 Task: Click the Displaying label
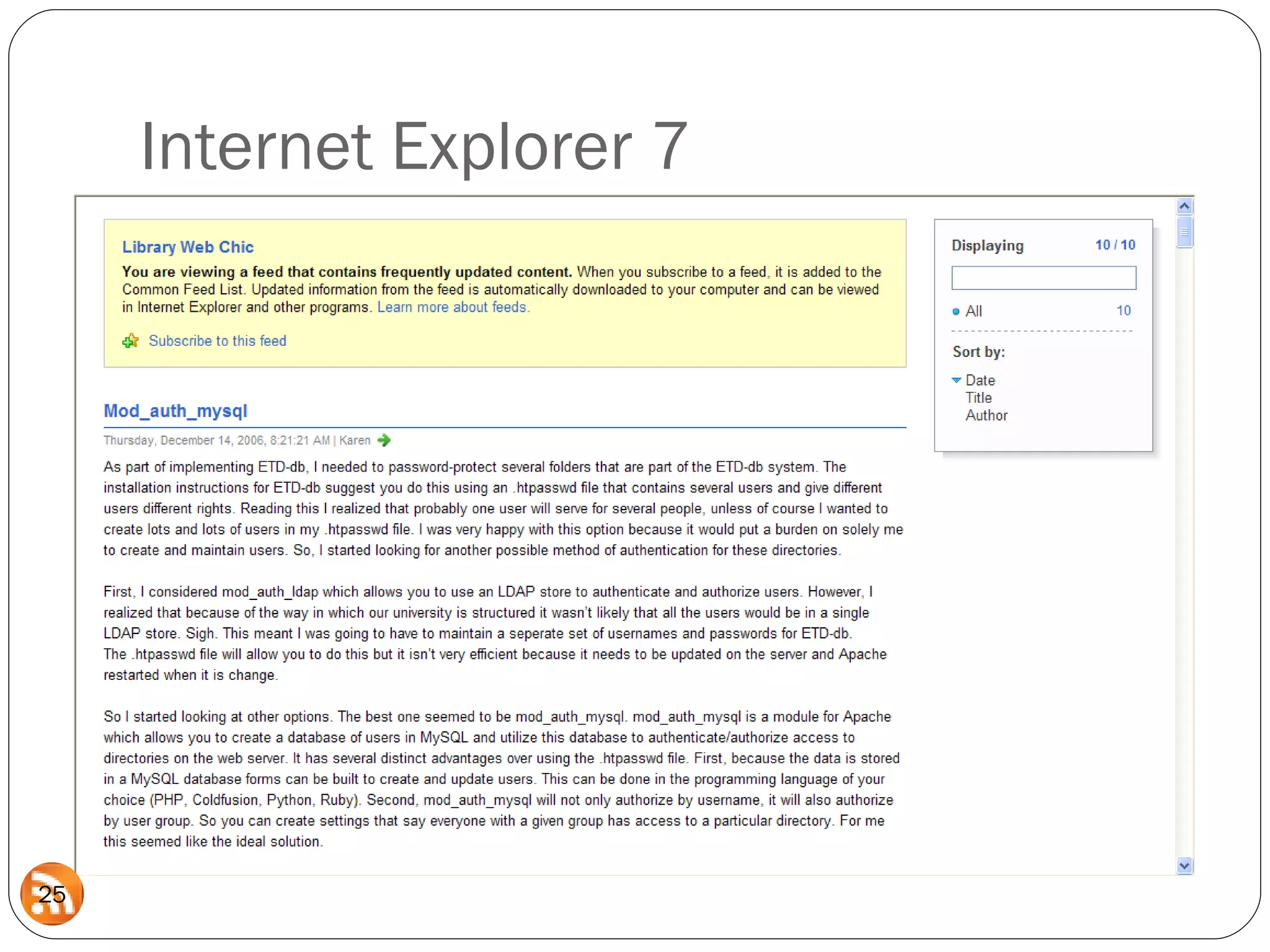987,246
